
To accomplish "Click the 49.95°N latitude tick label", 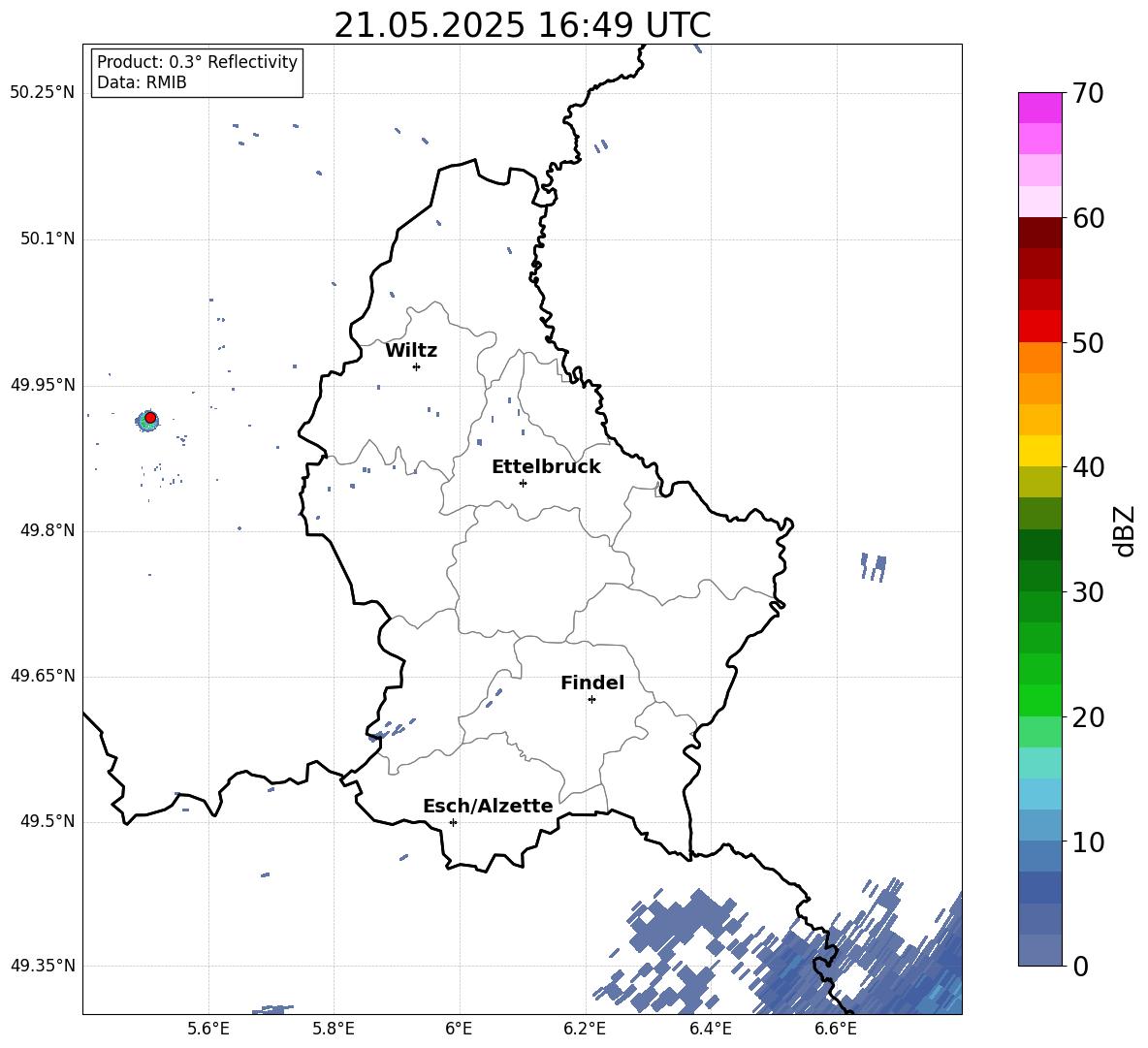I will (43, 385).
